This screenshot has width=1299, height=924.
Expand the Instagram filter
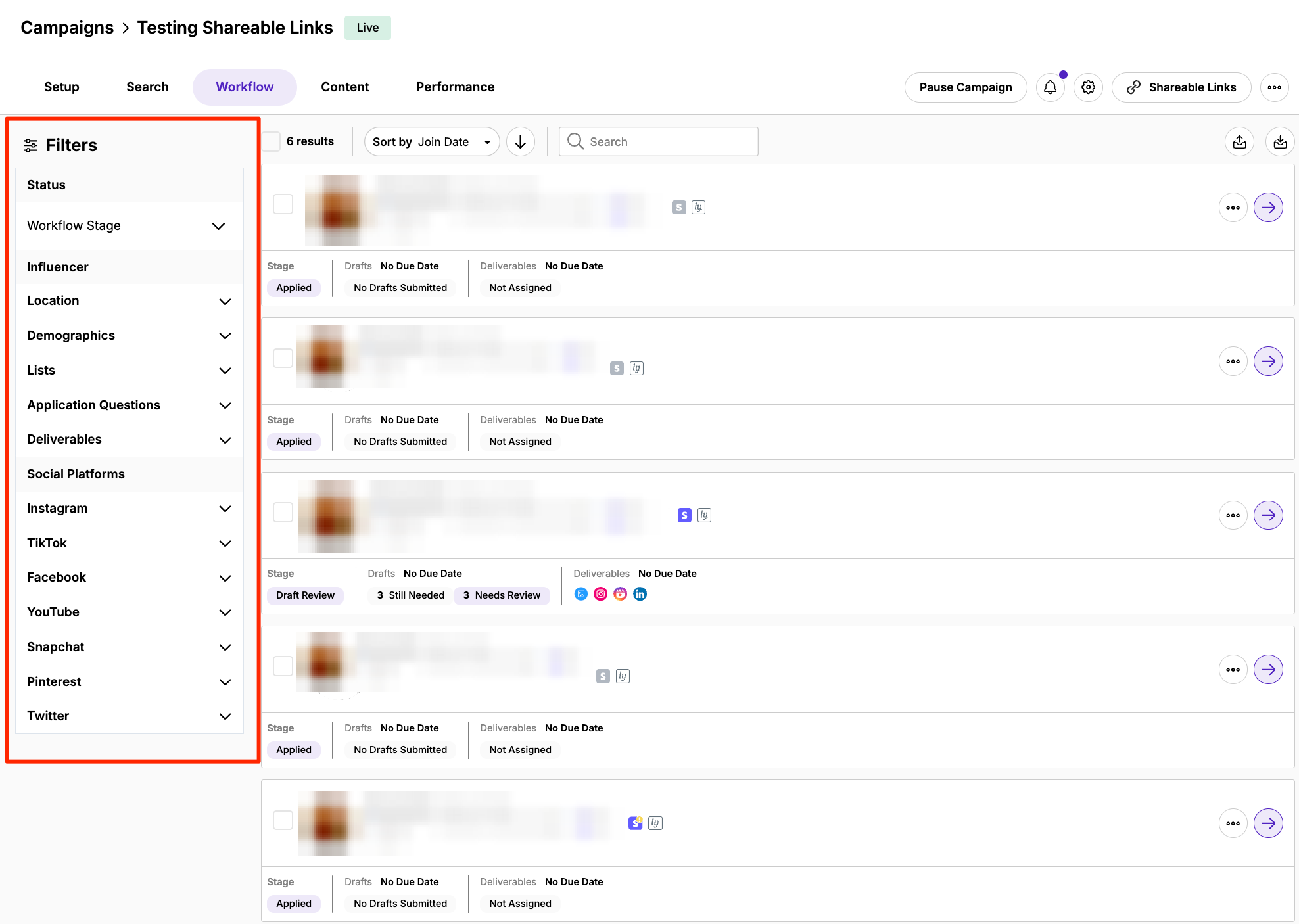point(130,509)
